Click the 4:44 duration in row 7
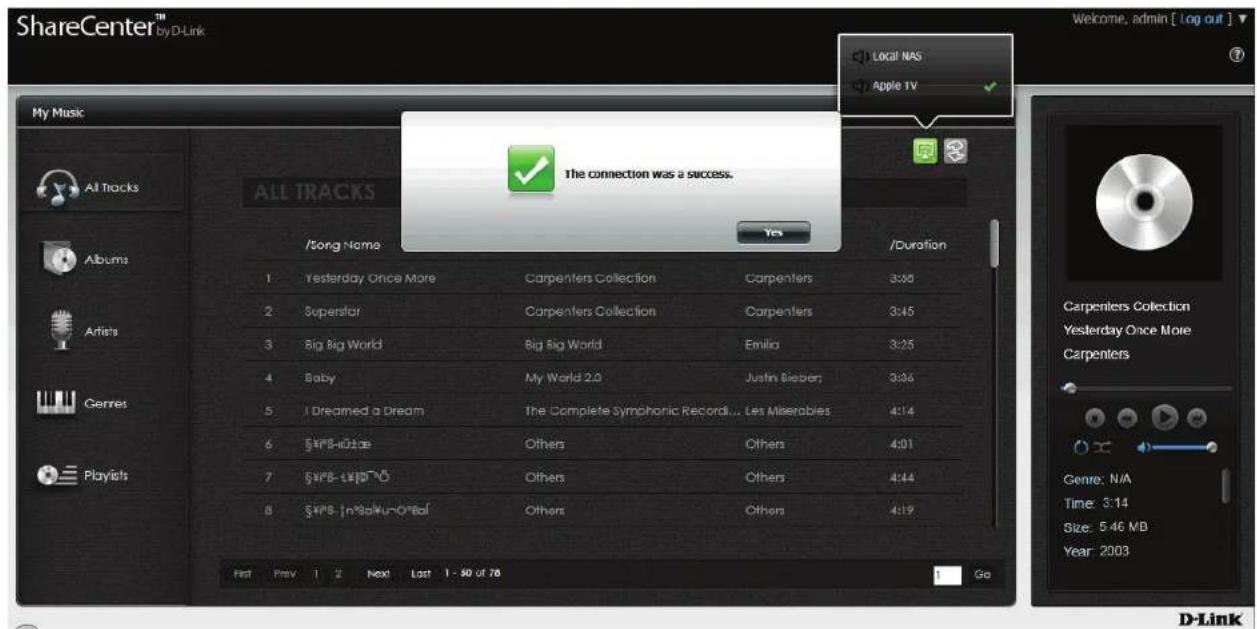 point(901,477)
